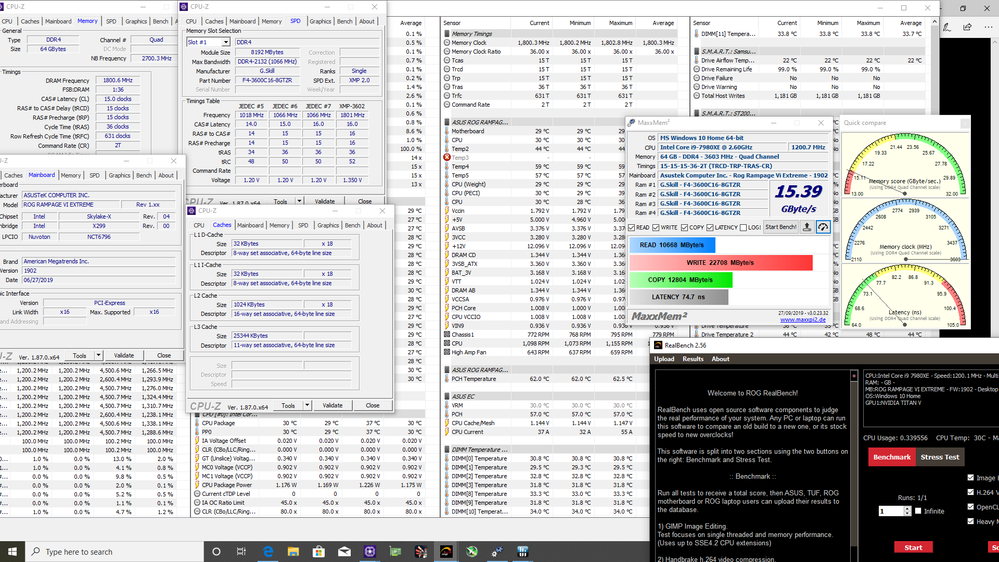Toggle the H.264 test checkbox
Screen dimensions: 999x562
click(970, 492)
